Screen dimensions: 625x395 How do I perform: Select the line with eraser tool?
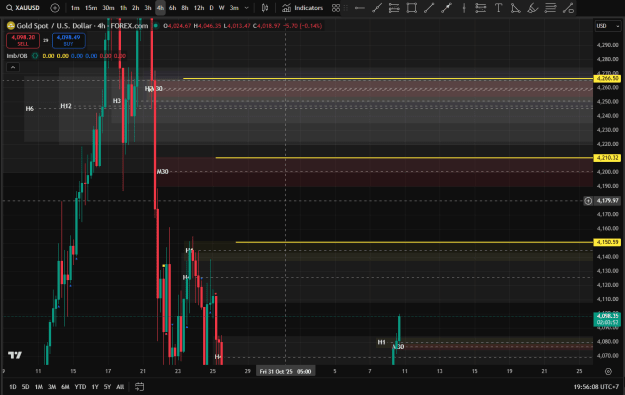(x=568, y=8)
